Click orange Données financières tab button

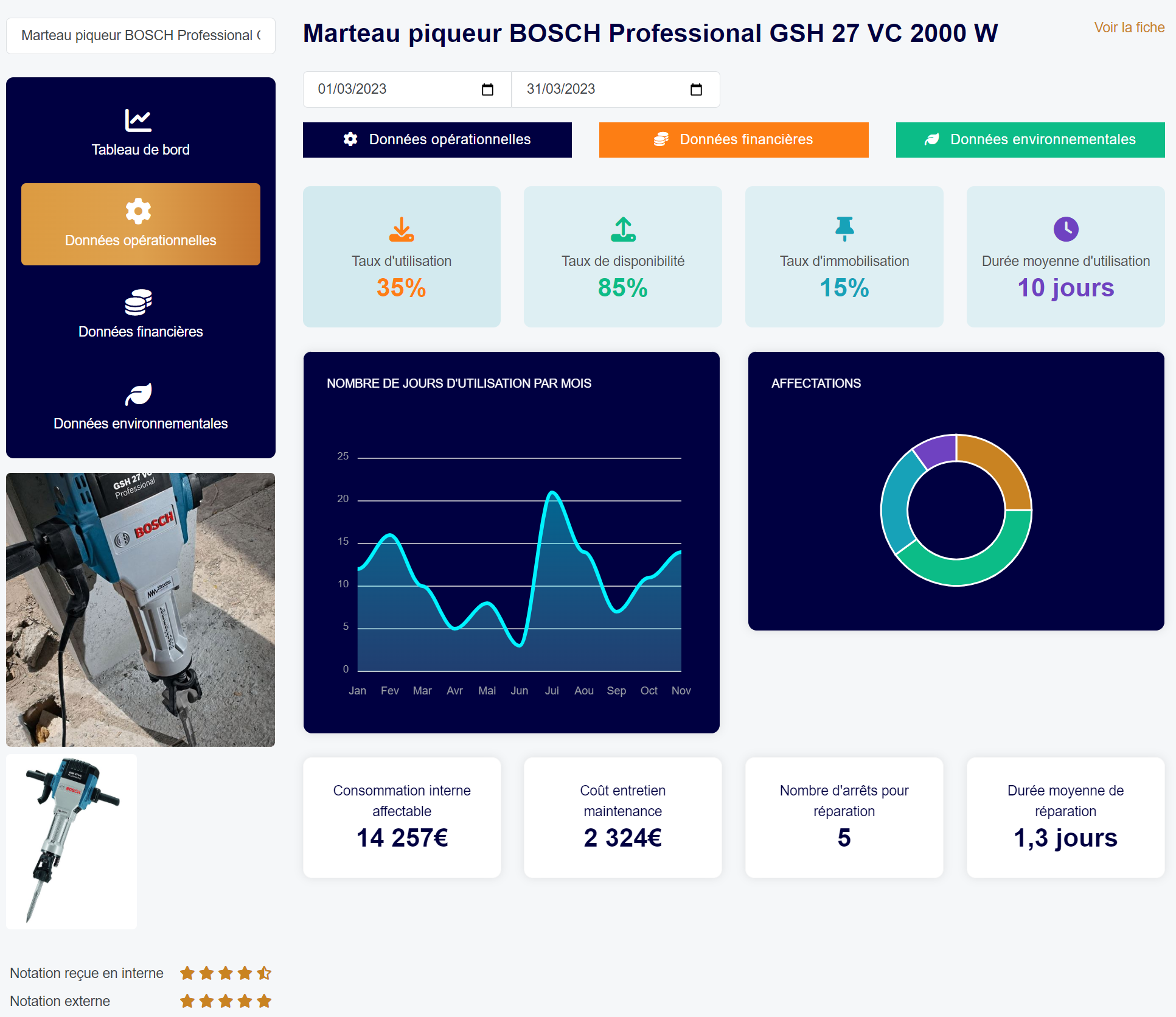734,140
